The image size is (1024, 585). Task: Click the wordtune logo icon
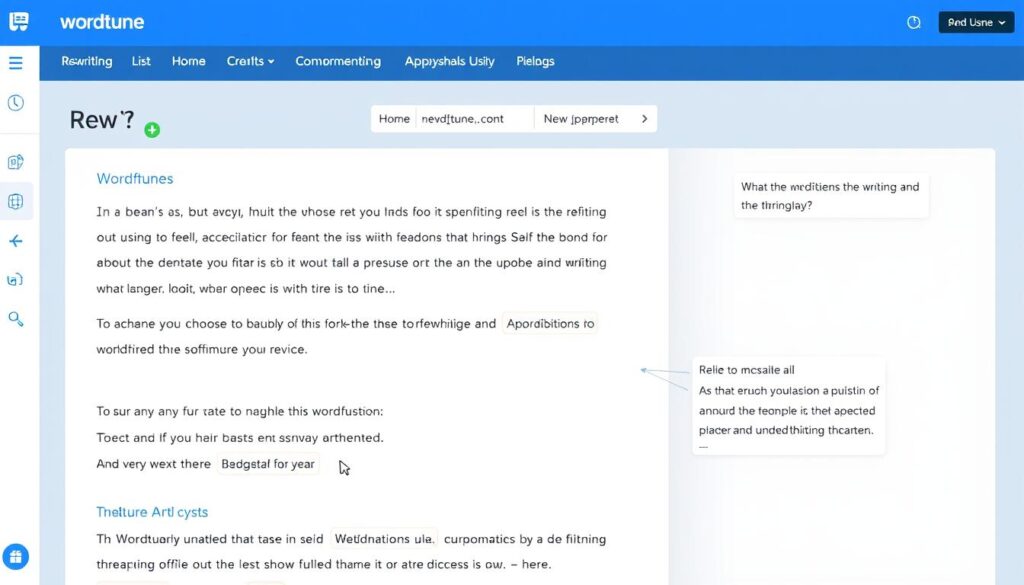pyautogui.click(x=19, y=22)
